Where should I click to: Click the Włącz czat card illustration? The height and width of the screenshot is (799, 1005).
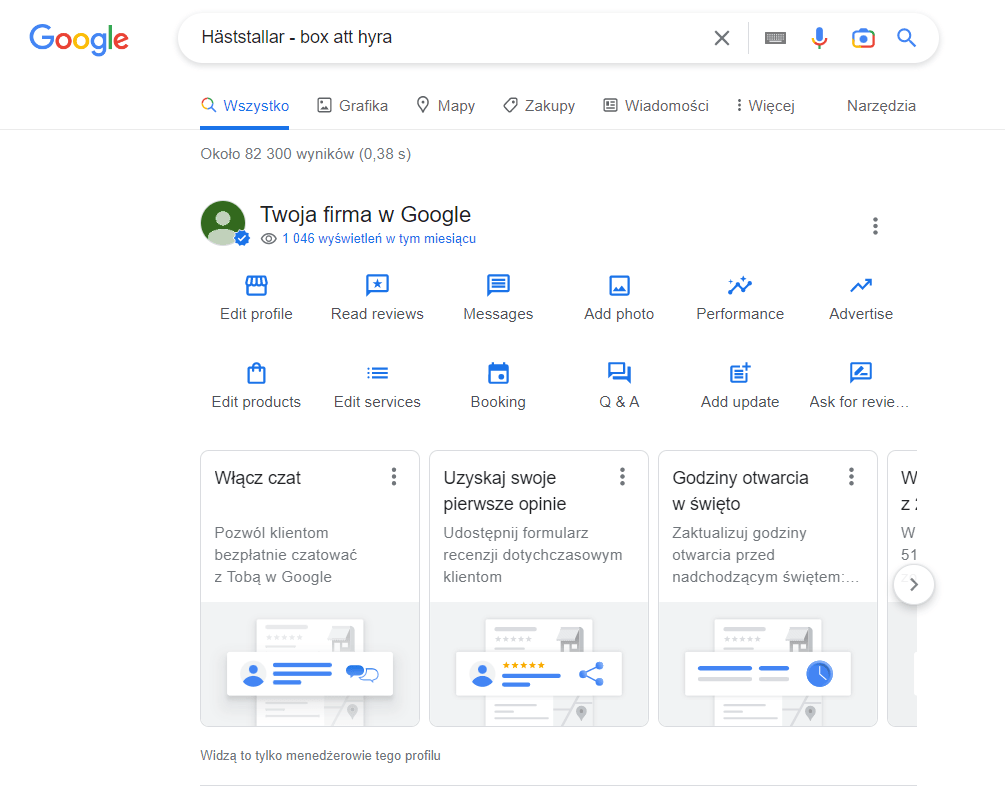click(x=310, y=664)
